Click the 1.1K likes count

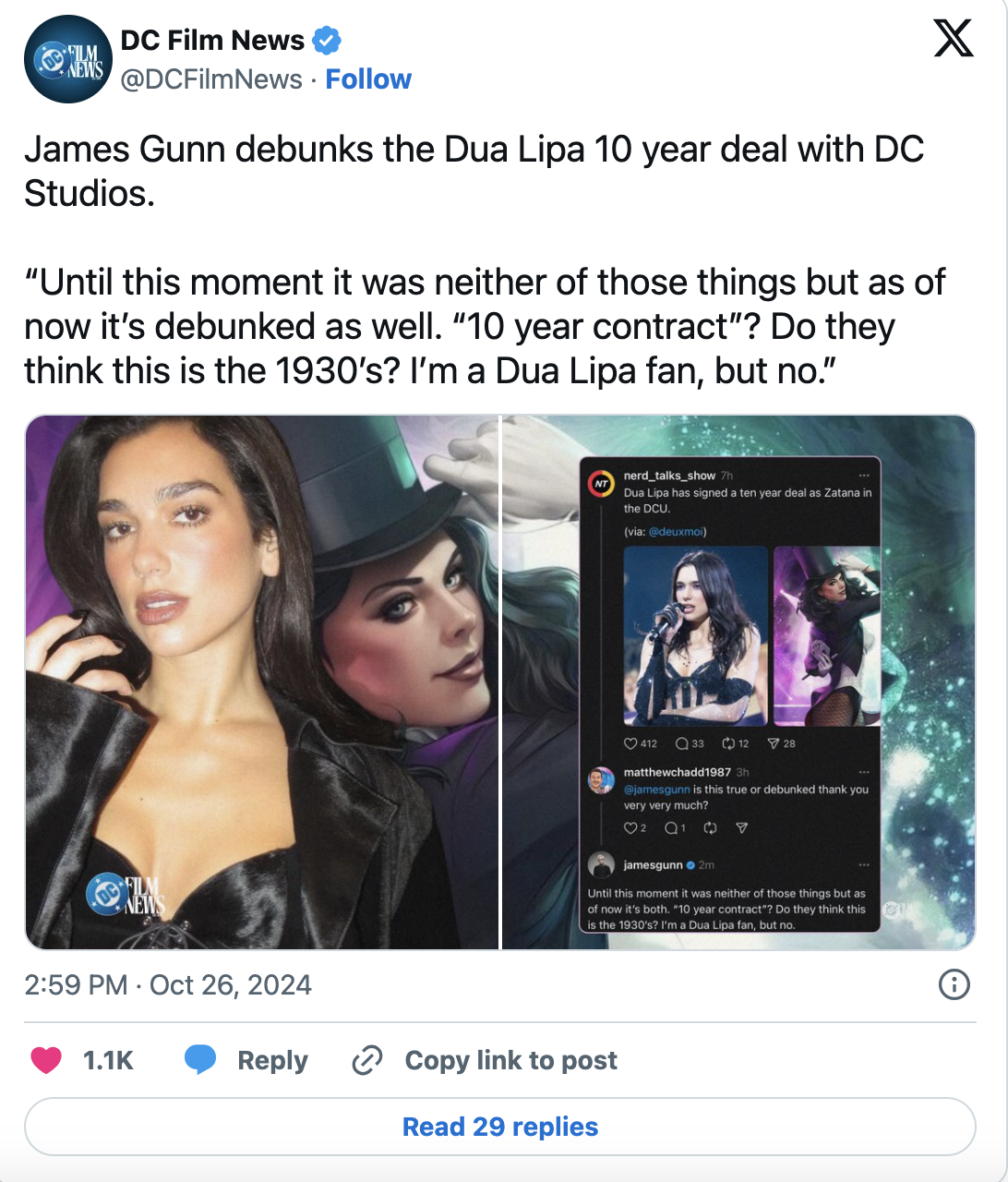(108, 1060)
